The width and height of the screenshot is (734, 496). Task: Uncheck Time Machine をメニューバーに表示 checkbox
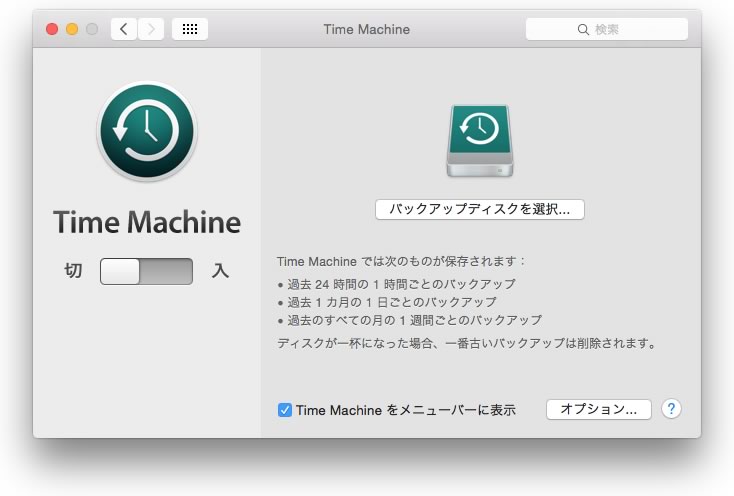(285, 410)
